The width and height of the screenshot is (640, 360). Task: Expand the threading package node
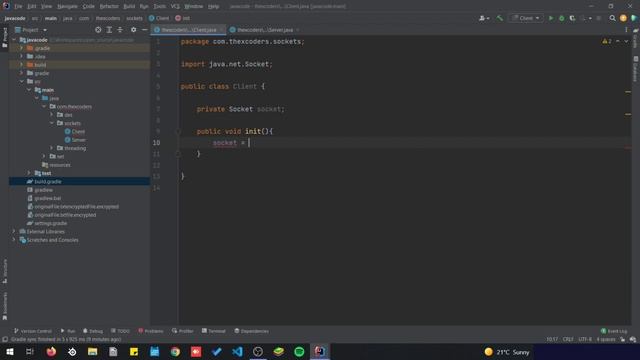pos(52,148)
